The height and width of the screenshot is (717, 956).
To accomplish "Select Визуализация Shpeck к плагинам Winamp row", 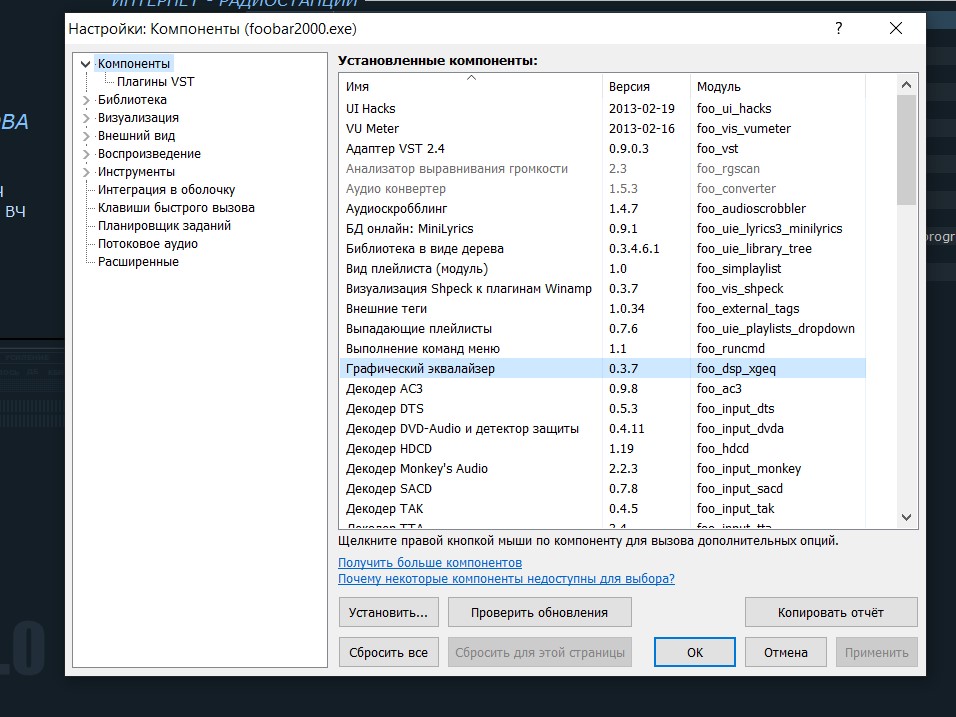I will coord(602,289).
